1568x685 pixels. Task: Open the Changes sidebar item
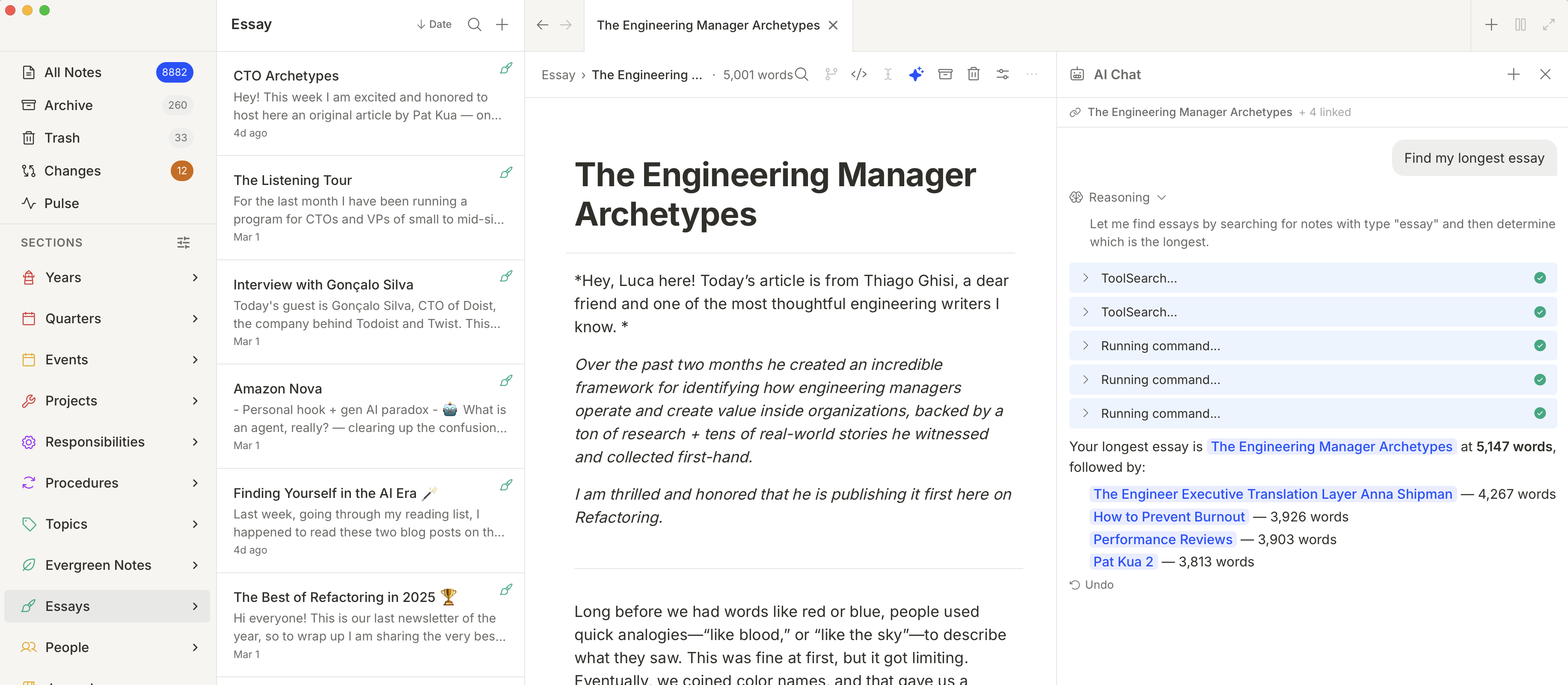click(72, 170)
